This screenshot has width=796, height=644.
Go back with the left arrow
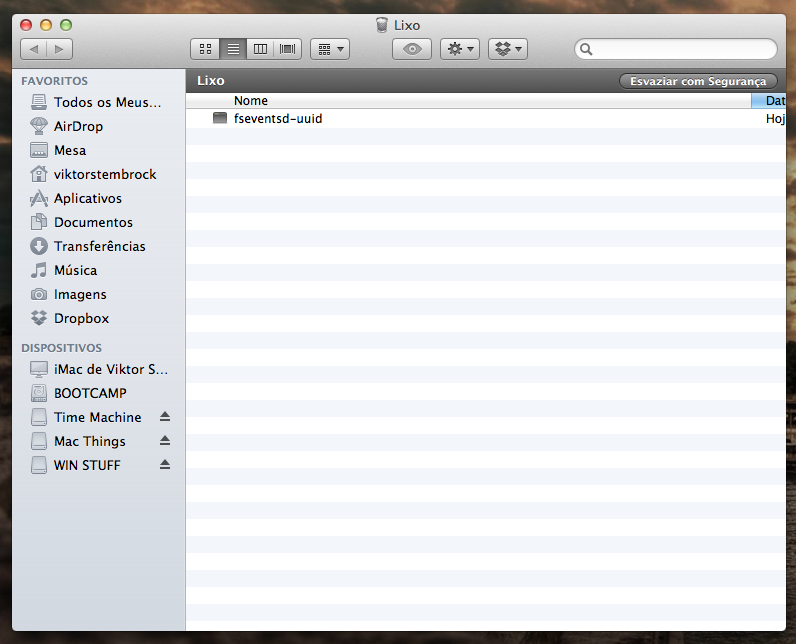tap(34, 49)
